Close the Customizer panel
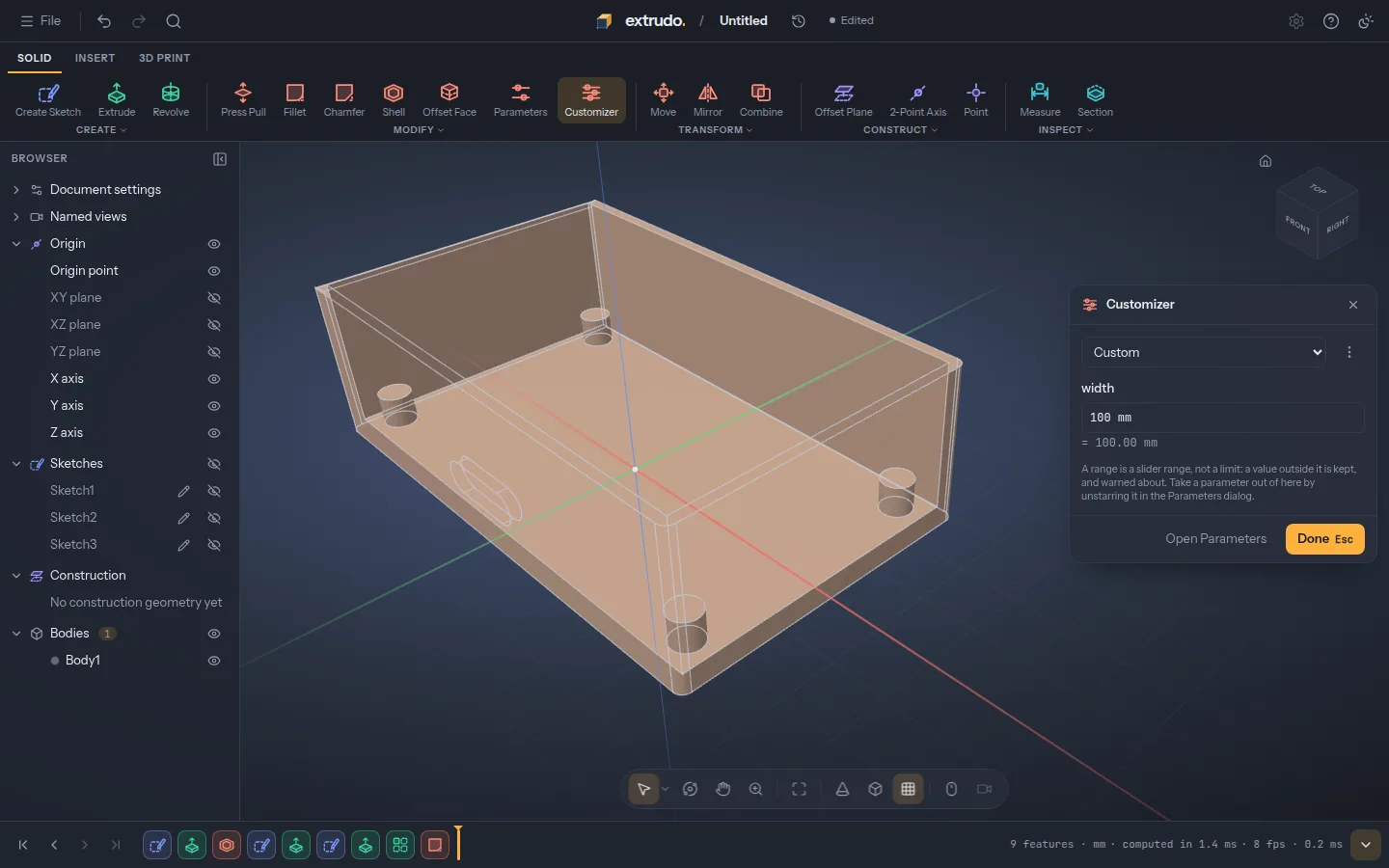1389x868 pixels. [x=1353, y=305]
